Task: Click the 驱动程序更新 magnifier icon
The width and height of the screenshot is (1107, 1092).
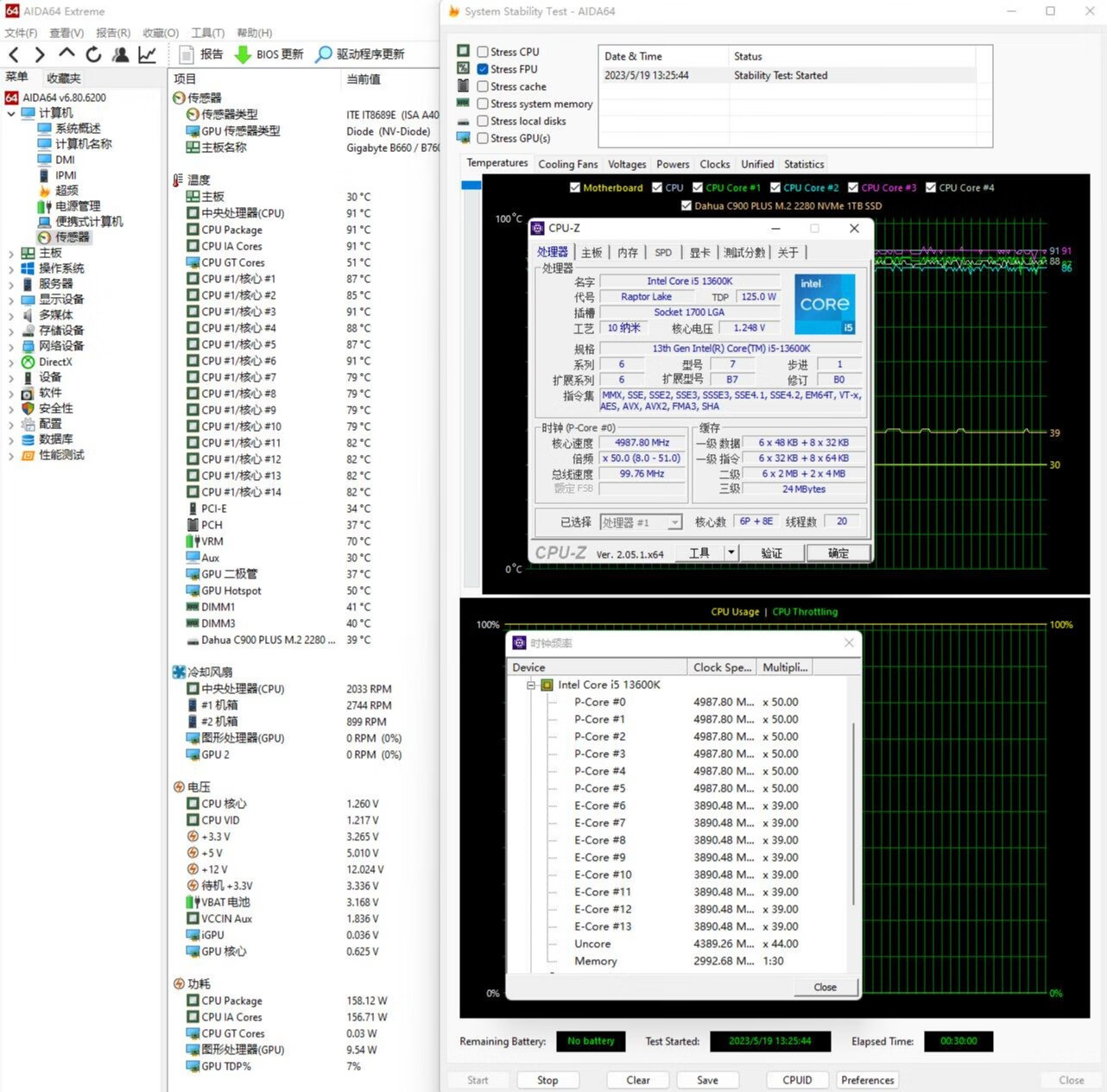Action: (x=324, y=54)
